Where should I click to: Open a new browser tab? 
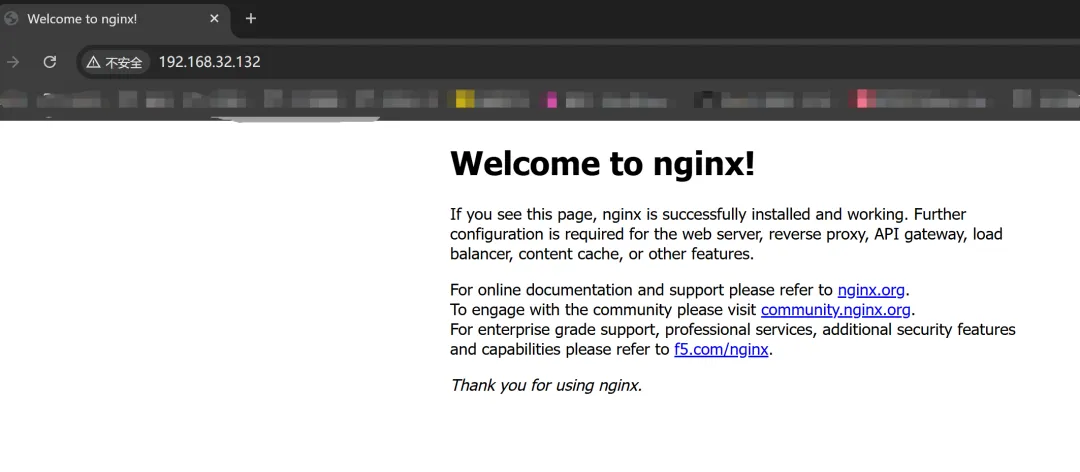(251, 19)
